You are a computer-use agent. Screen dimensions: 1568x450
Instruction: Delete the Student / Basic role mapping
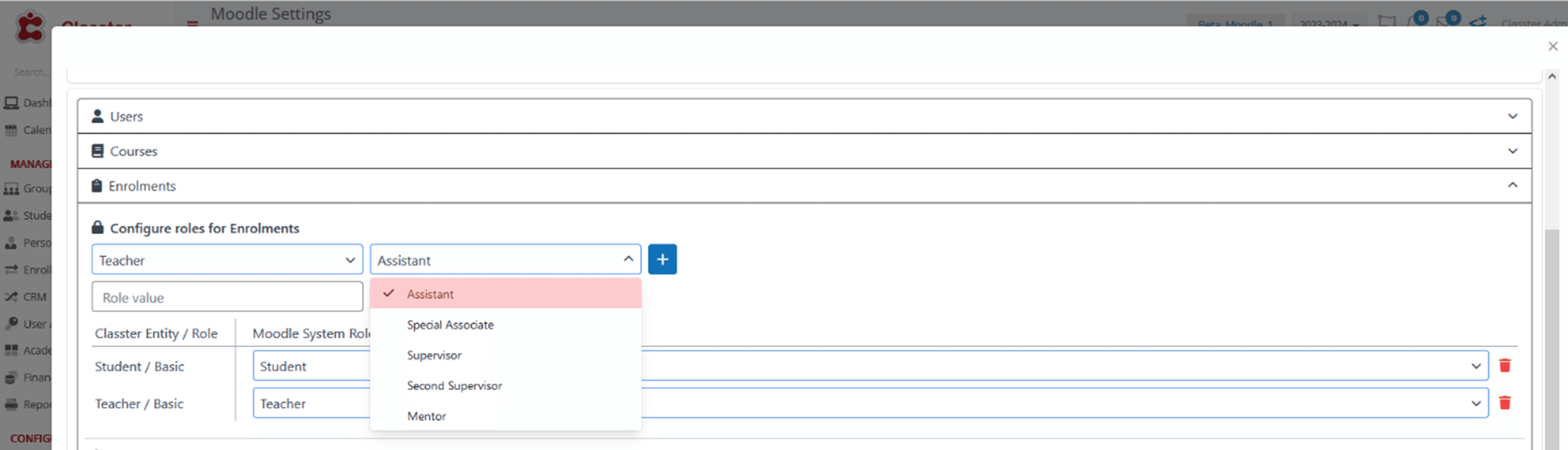[1505, 365]
